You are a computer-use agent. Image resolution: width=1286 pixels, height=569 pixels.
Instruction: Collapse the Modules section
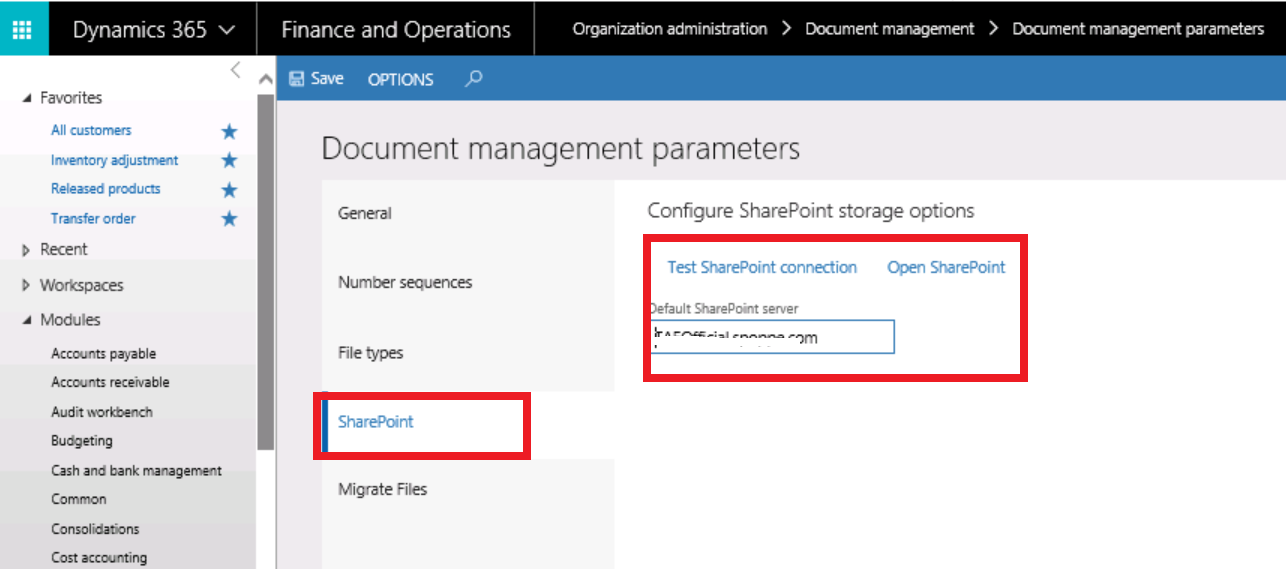[27, 321]
